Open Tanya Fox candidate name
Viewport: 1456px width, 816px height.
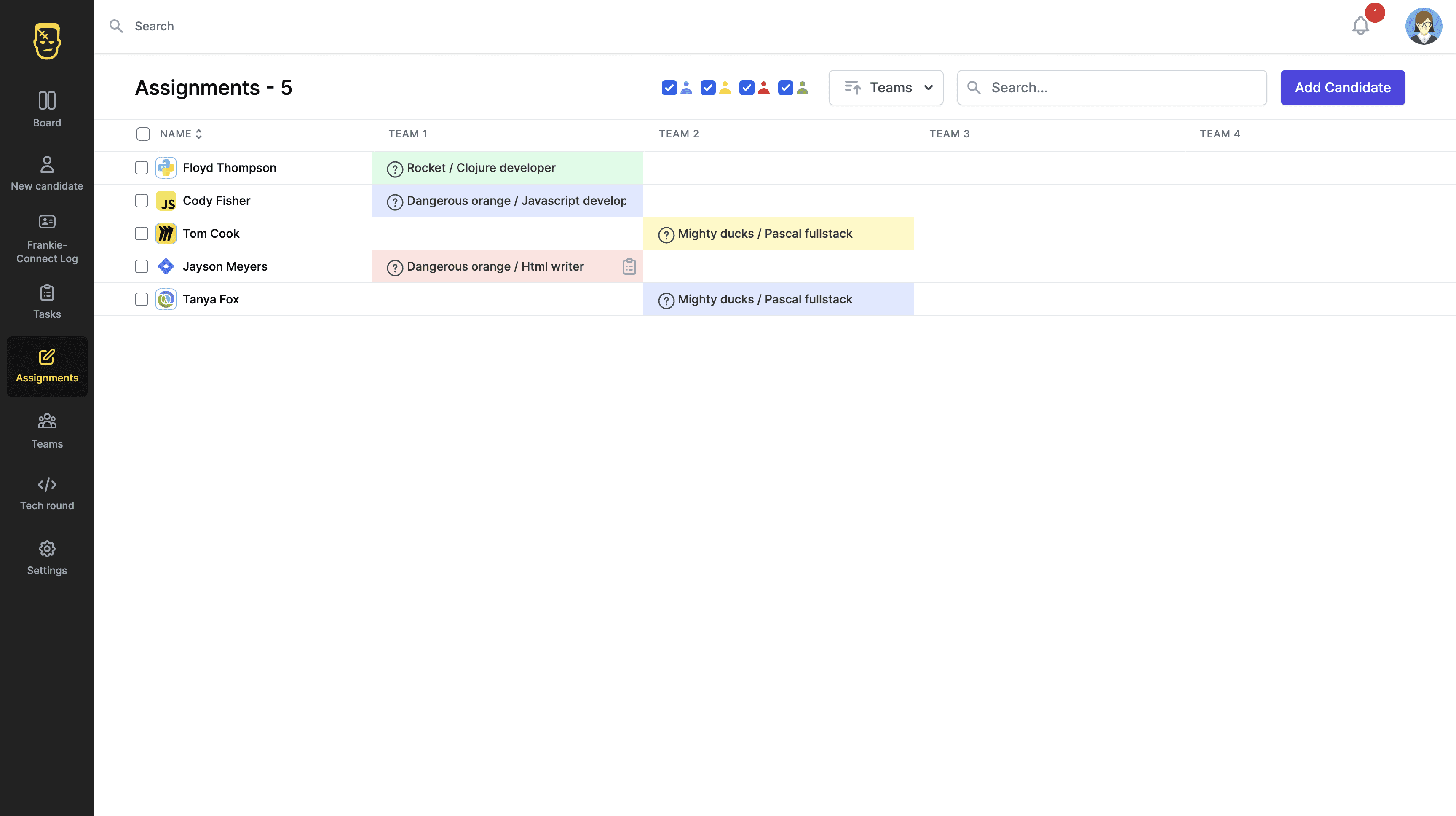211,299
